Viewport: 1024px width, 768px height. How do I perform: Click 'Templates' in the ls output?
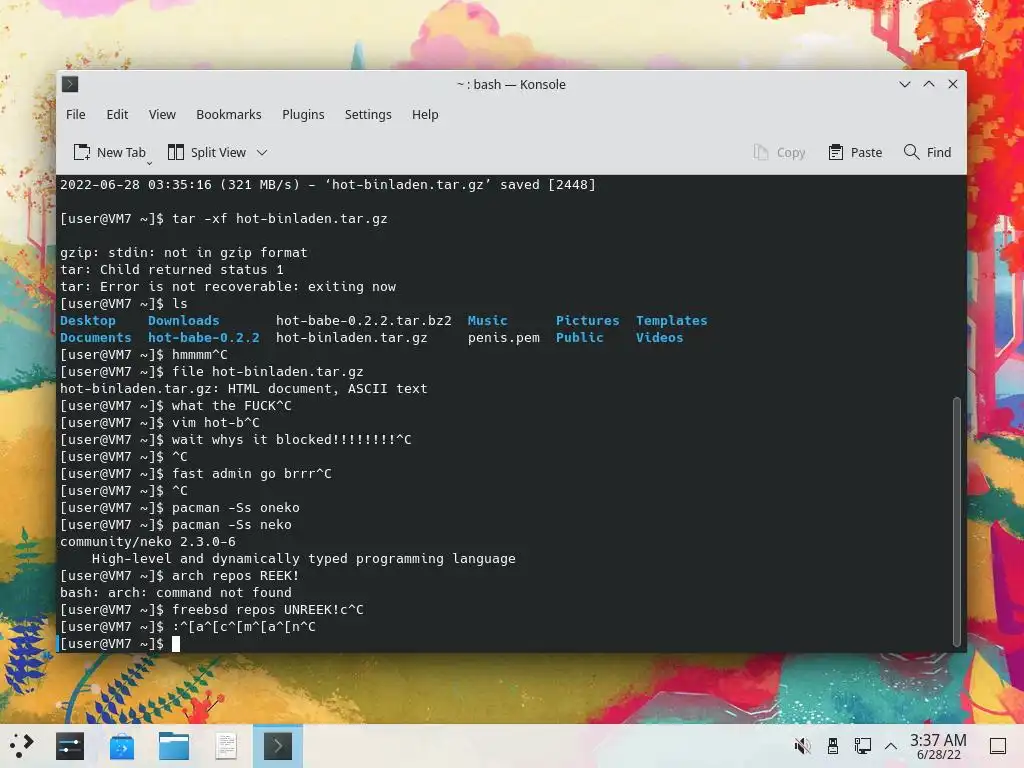671,321
